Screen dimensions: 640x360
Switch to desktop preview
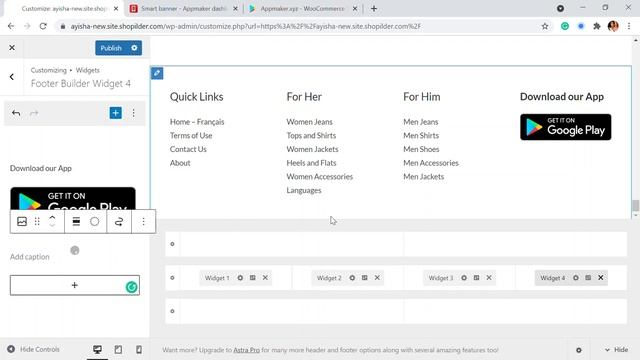(x=97, y=349)
